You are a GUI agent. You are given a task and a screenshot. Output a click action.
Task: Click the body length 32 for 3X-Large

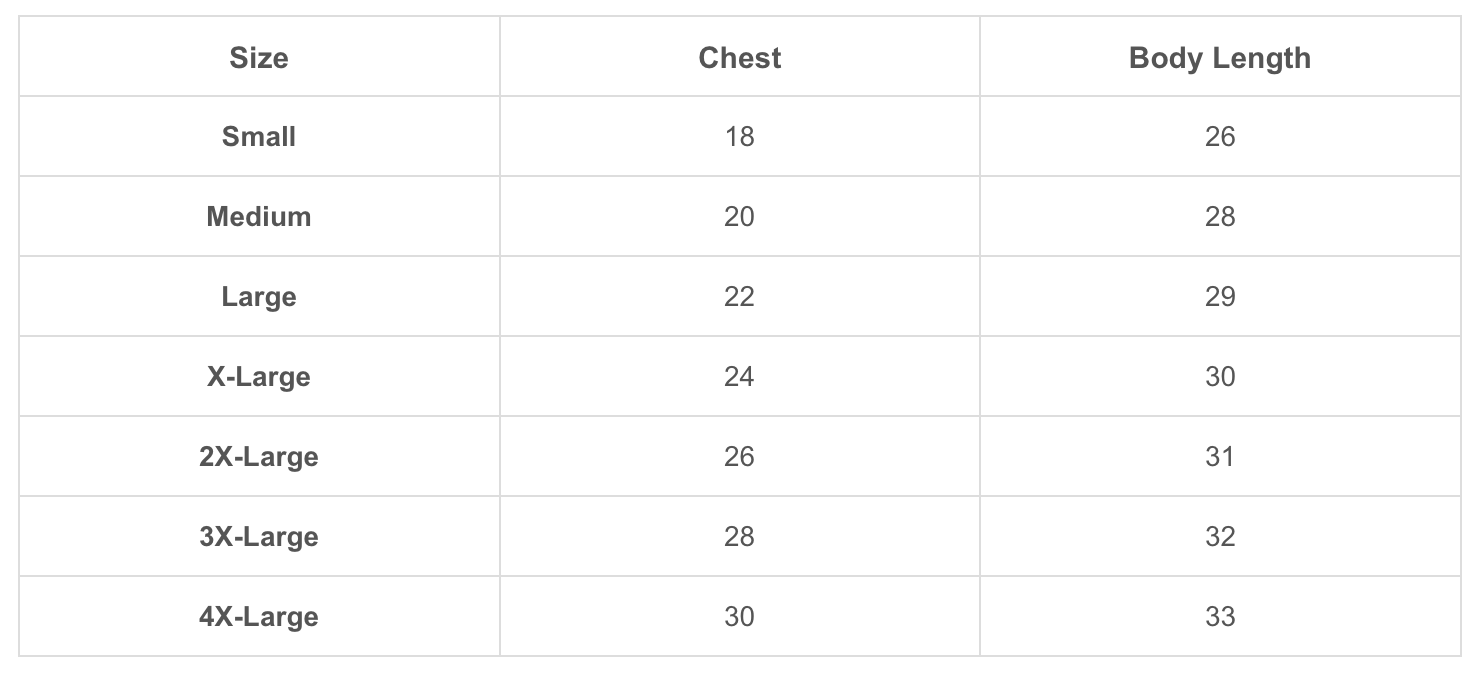(1220, 537)
